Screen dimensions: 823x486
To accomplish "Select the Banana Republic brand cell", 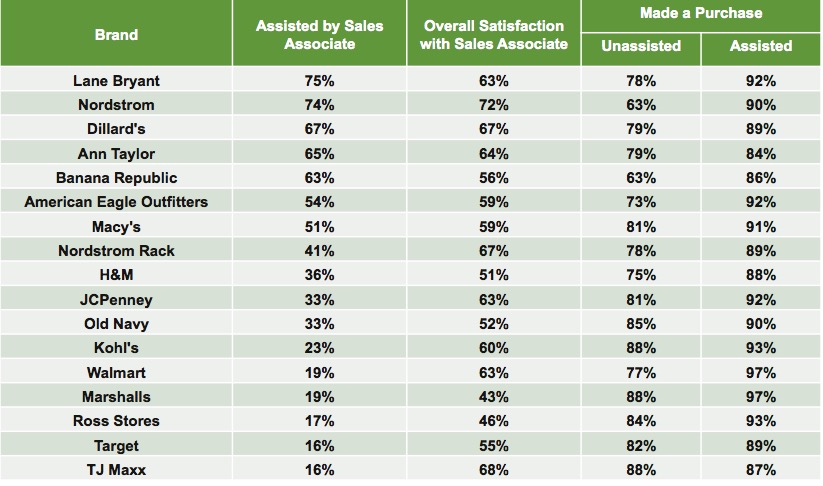I will [116, 178].
